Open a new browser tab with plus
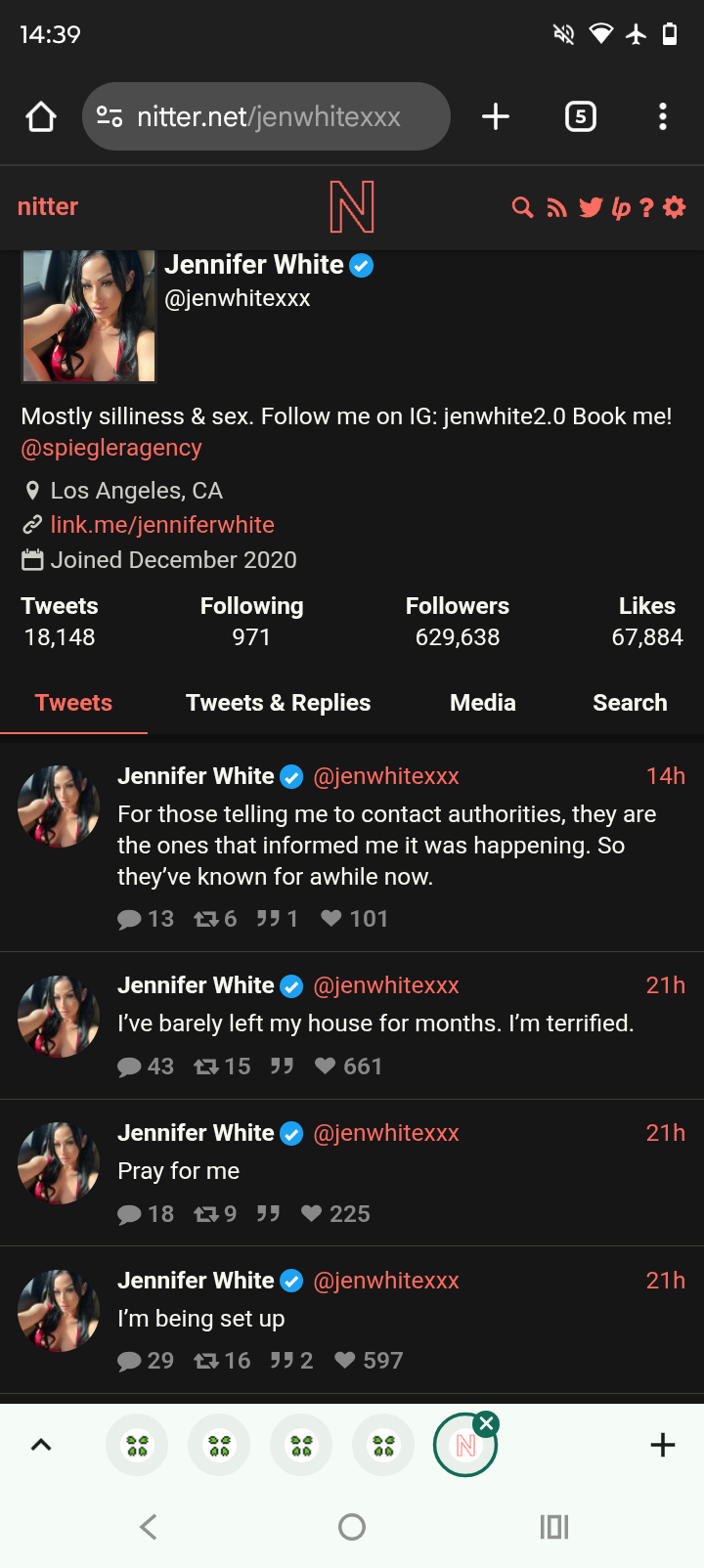The image size is (704, 1568). click(496, 117)
